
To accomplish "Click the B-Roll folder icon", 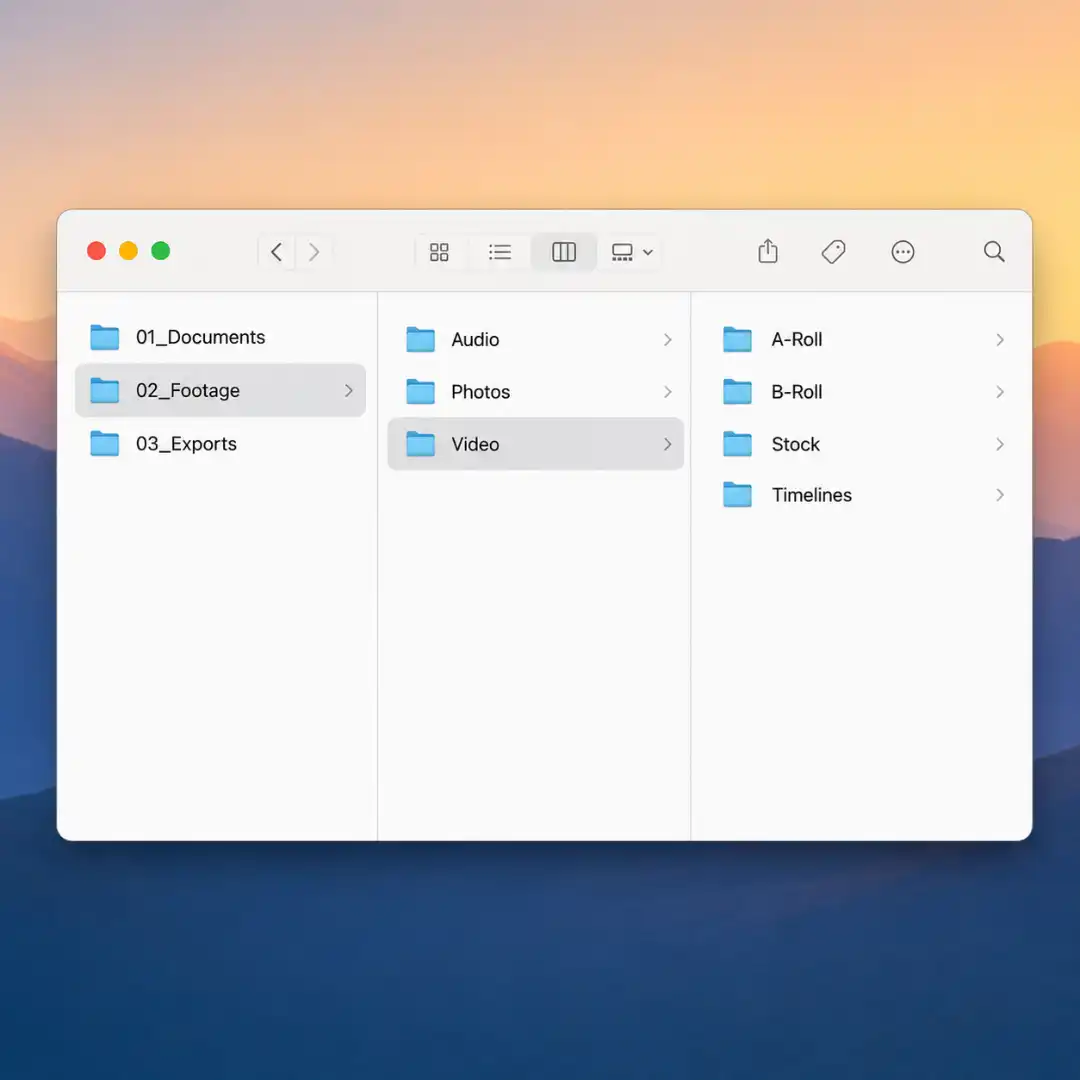I will click(x=737, y=392).
